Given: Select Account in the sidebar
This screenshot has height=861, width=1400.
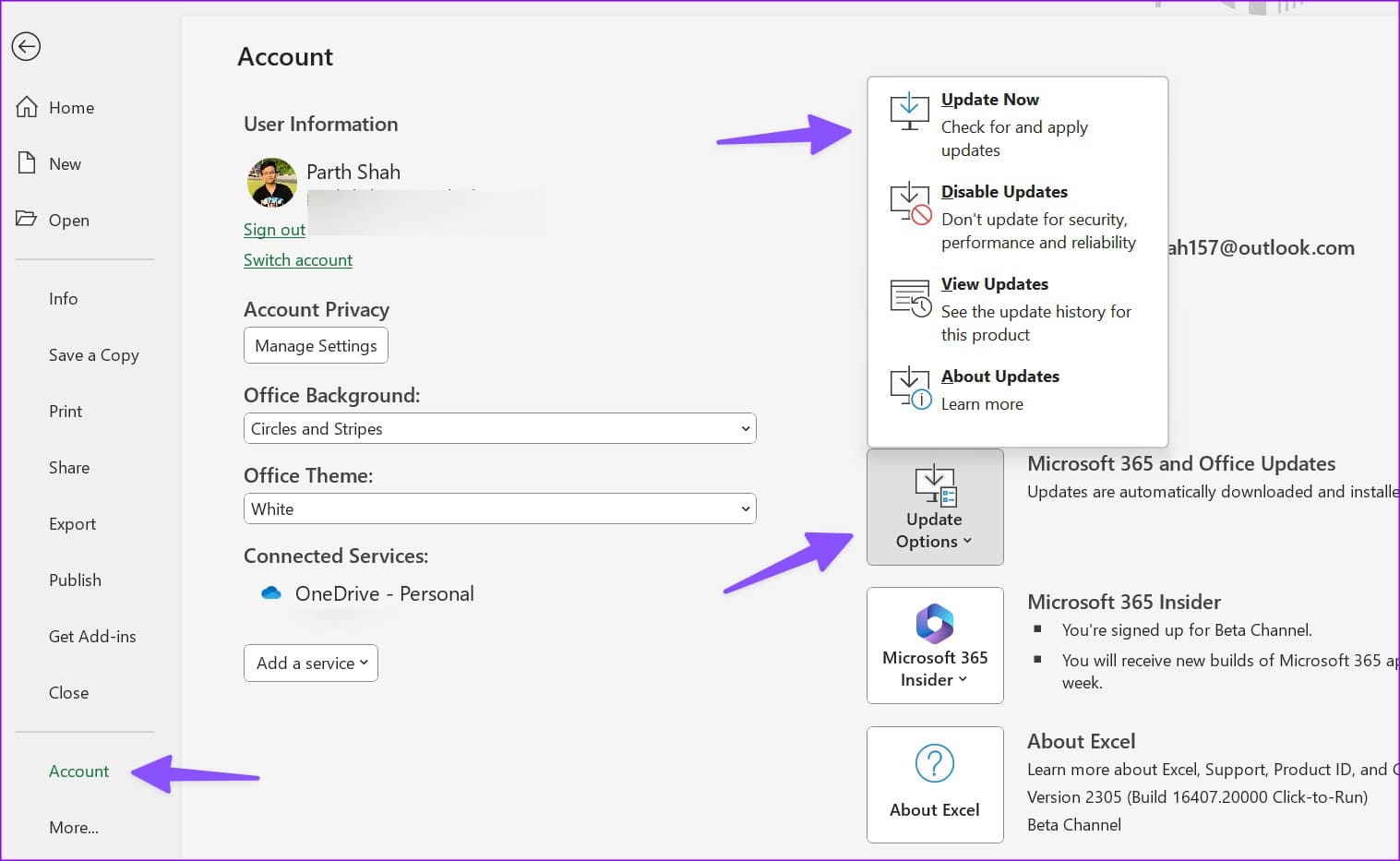Looking at the screenshot, I should [78, 771].
